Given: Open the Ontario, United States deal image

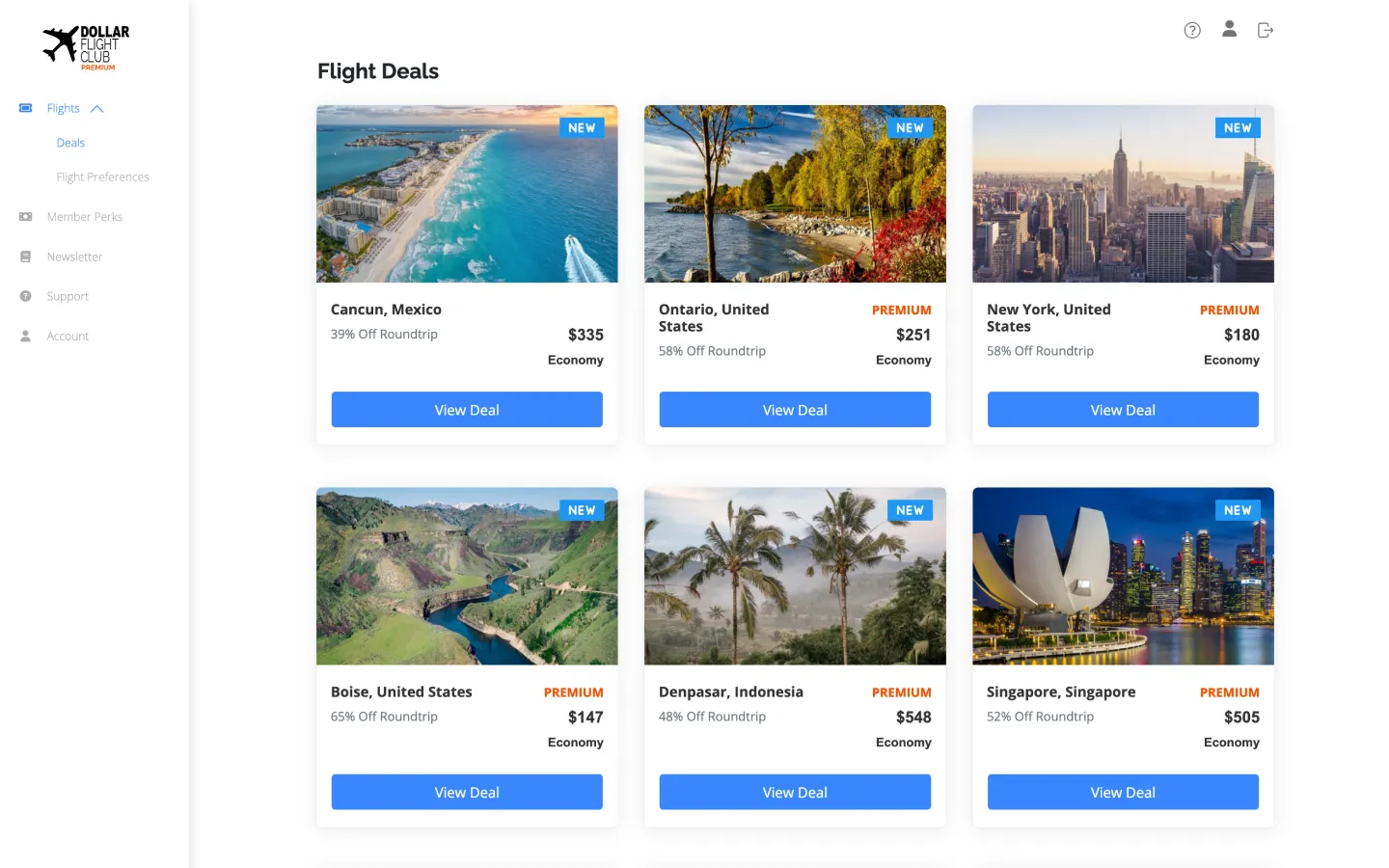Looking at the screenshot, I should [795, 193].
